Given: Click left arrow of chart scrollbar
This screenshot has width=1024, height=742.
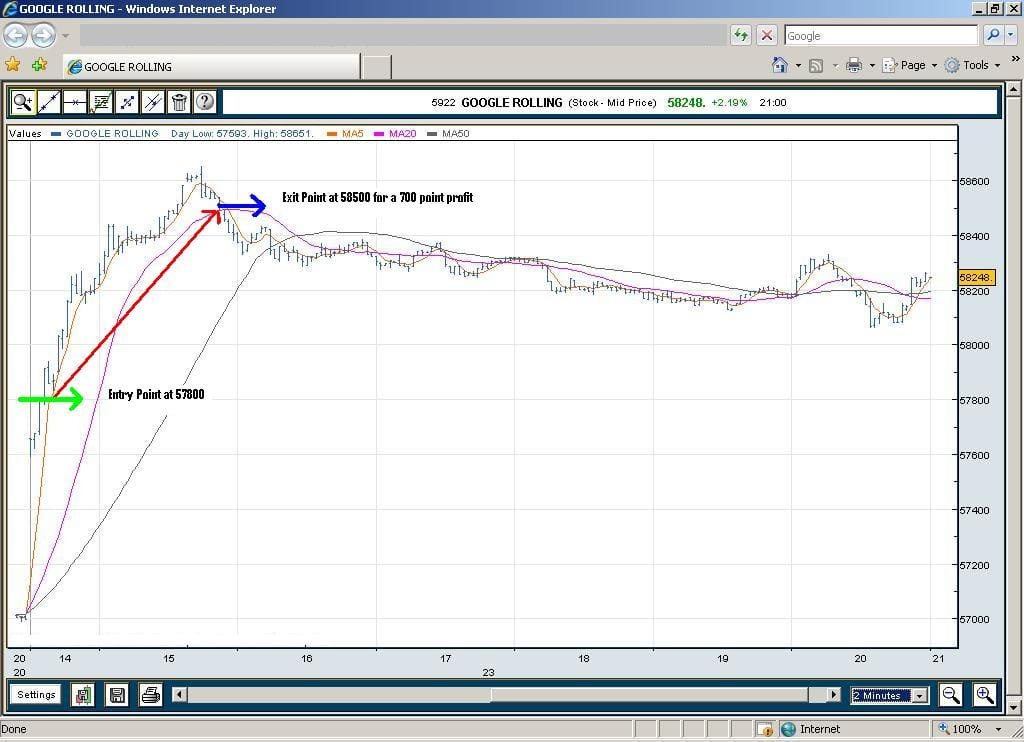Looking at the screenshot, I should (x=180, y=694).
